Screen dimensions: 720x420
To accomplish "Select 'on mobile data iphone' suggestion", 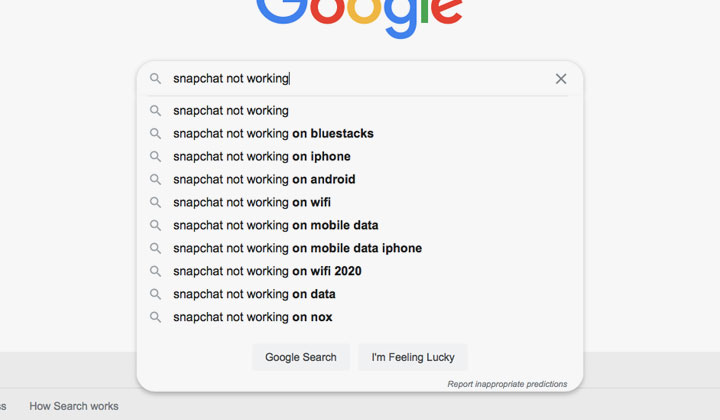I will point(360,248).
